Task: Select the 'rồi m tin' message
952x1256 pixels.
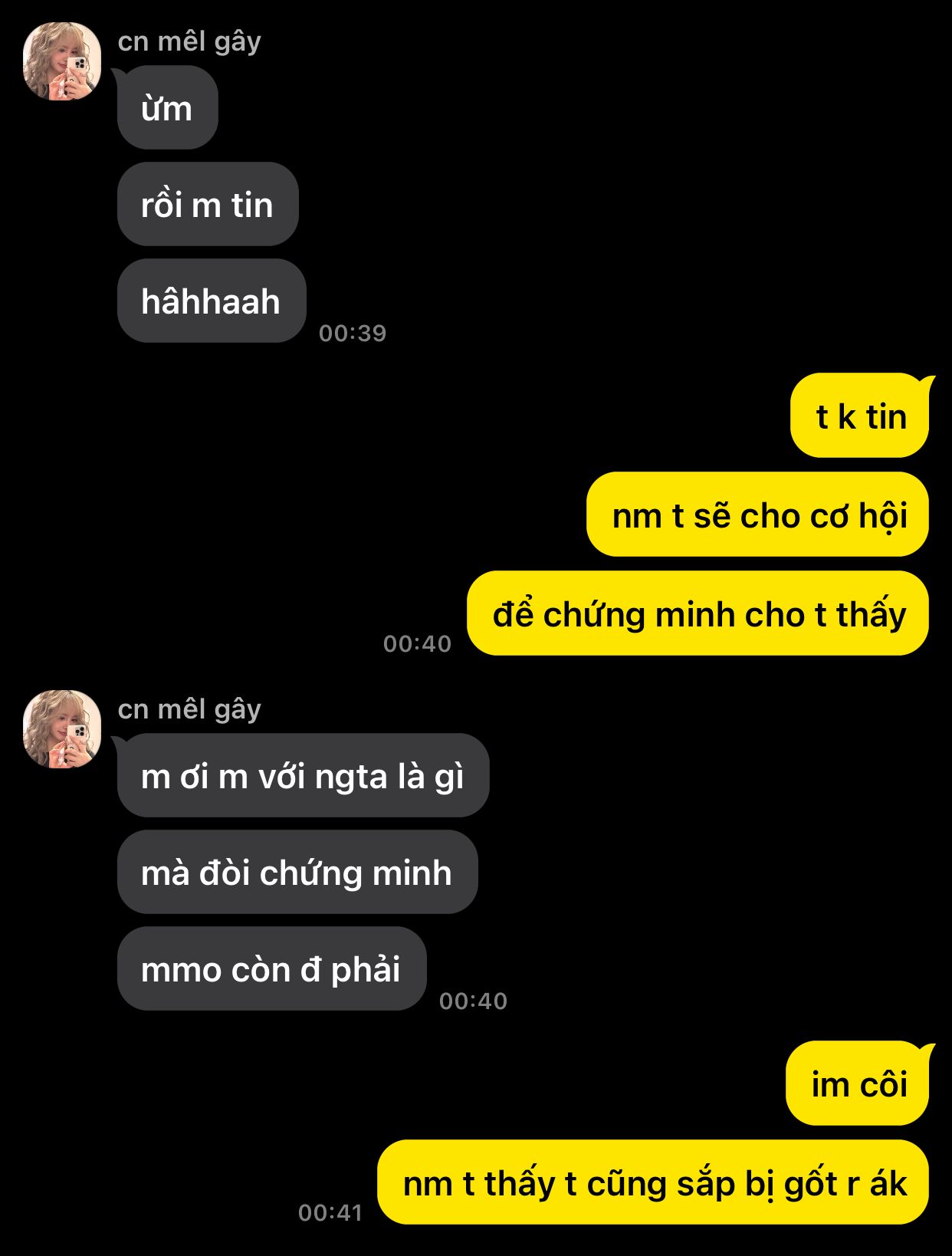Action: [207, 204]
